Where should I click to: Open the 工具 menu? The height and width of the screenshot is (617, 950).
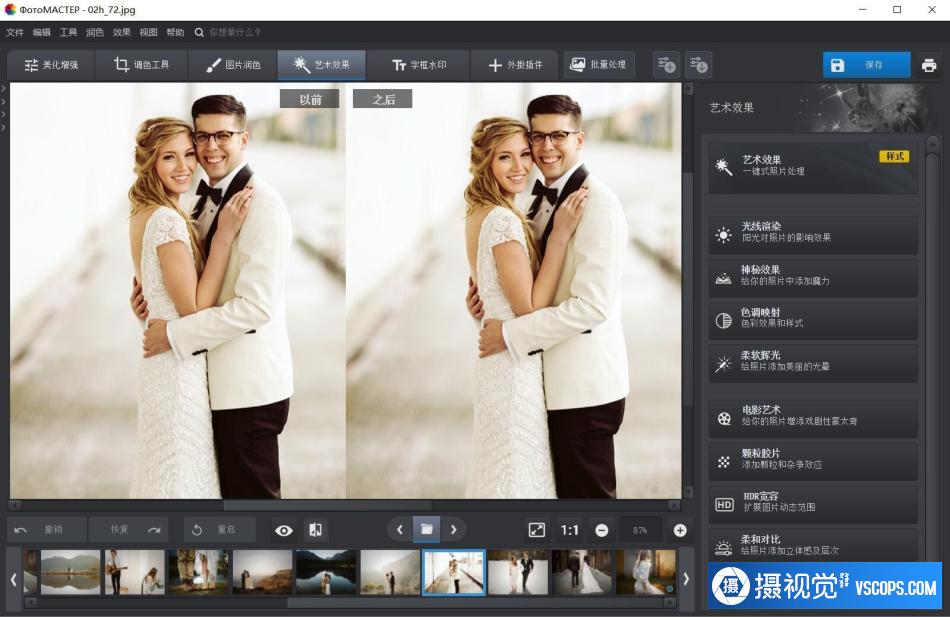[68, 32]
